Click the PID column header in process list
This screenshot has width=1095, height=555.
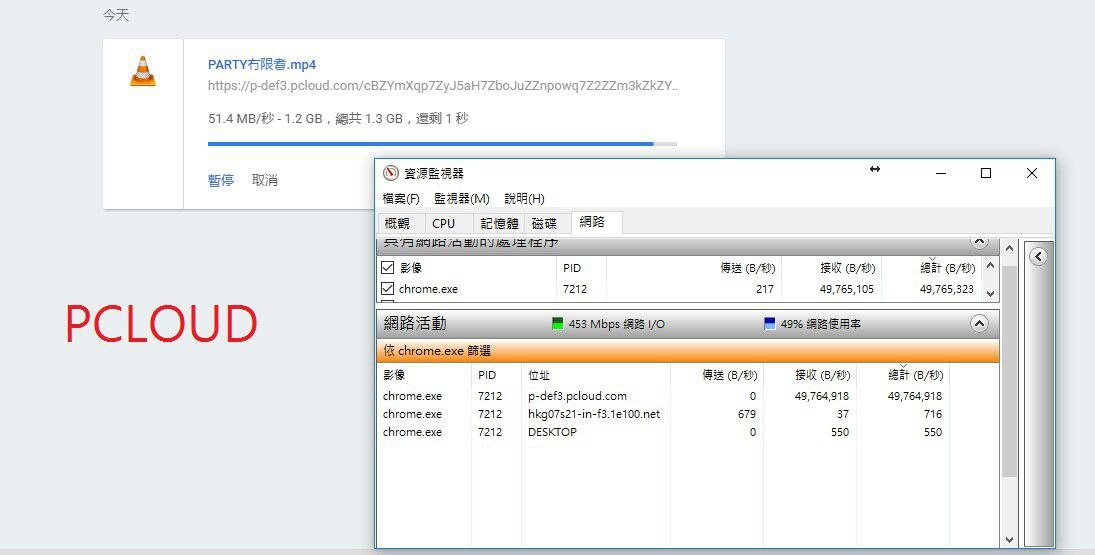572,268
